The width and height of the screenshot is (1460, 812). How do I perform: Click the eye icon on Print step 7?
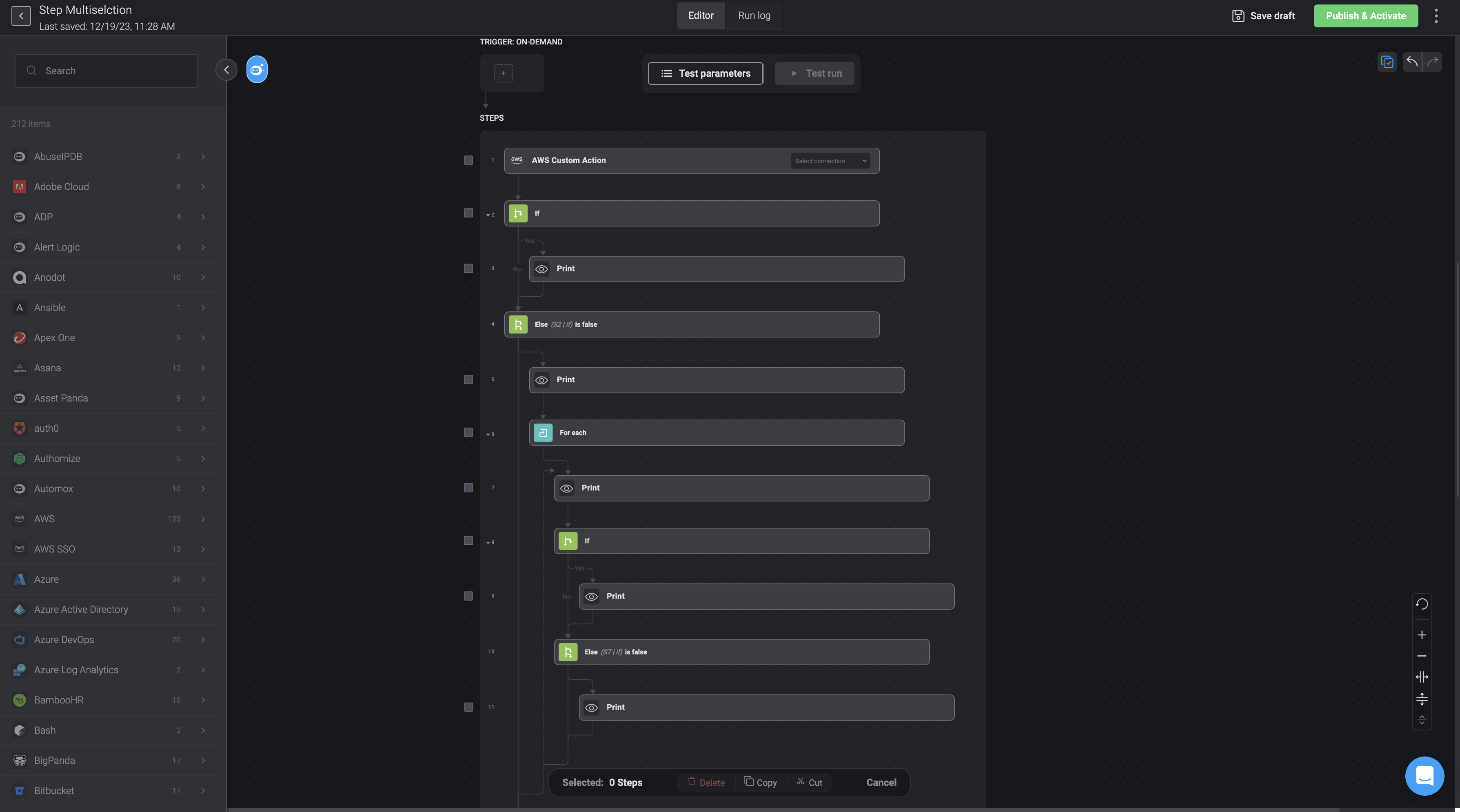tap(567, 488)
